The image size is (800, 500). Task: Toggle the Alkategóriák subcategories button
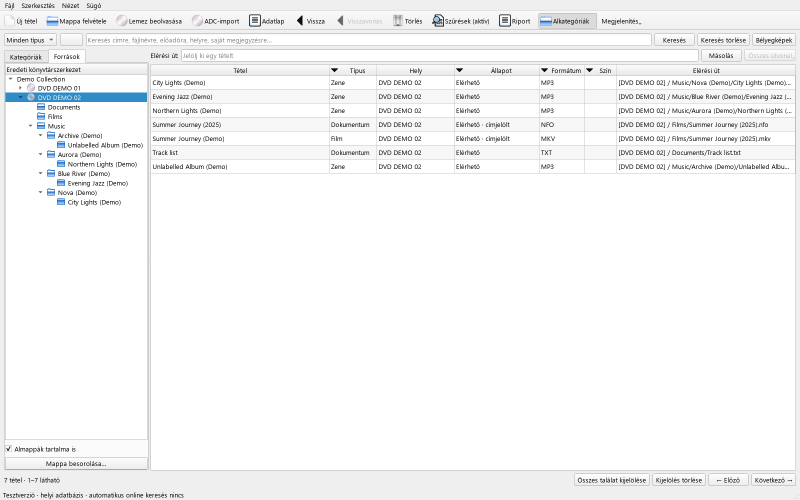[x=566, y=21]
